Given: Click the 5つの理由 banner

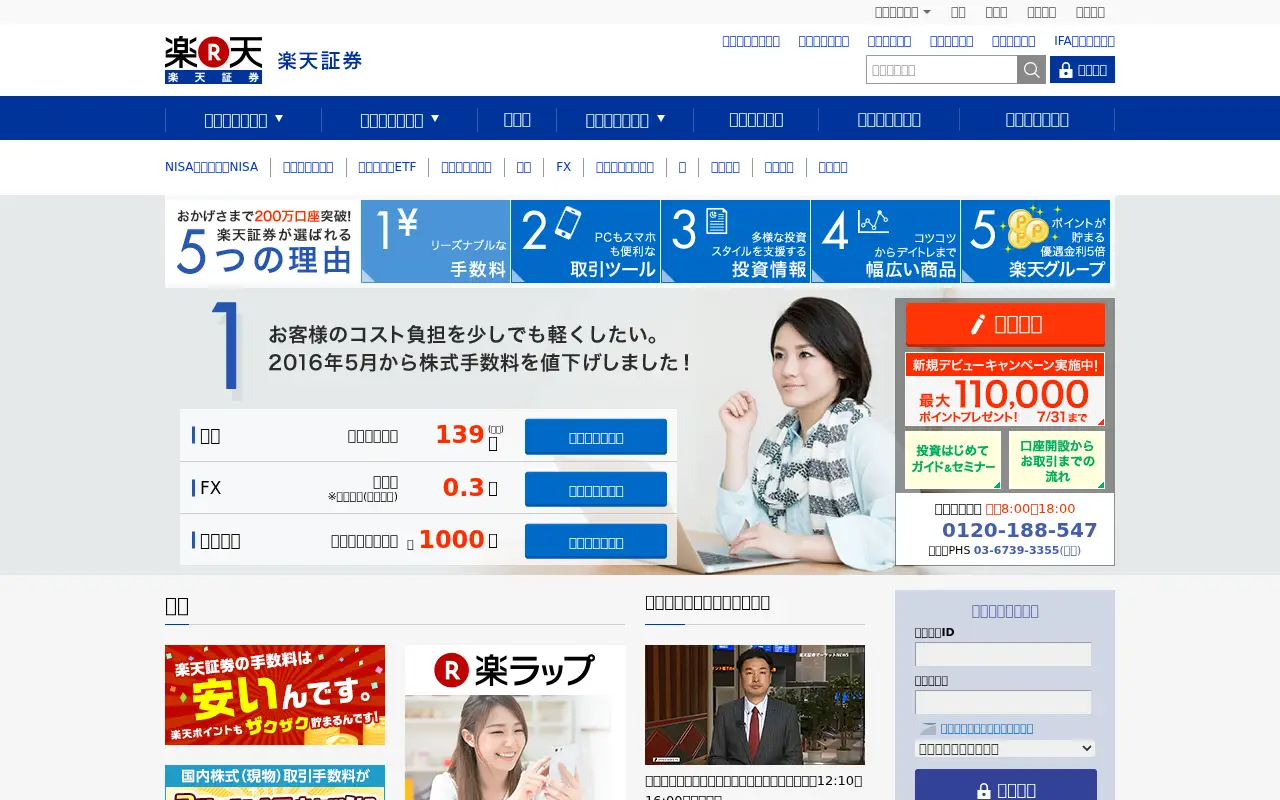Looking at the screenshot, I should (x=264, y=241).
